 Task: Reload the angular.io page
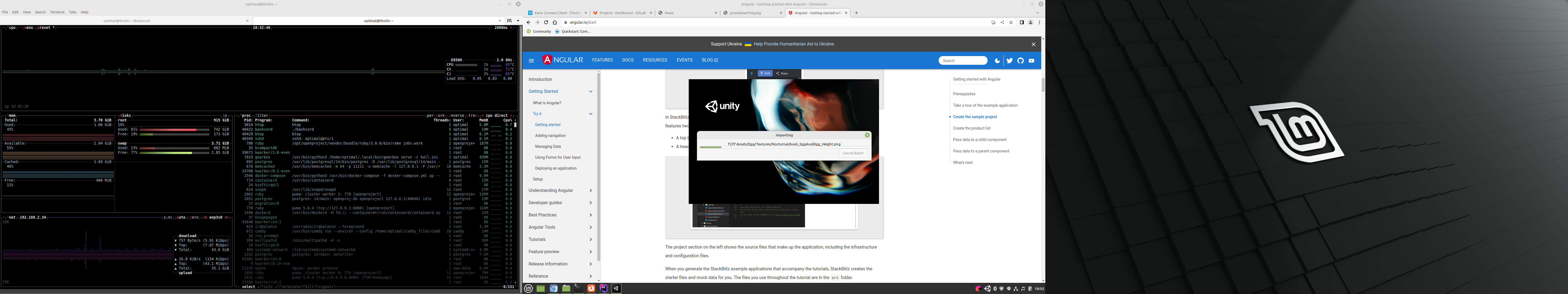coord(546,23)
